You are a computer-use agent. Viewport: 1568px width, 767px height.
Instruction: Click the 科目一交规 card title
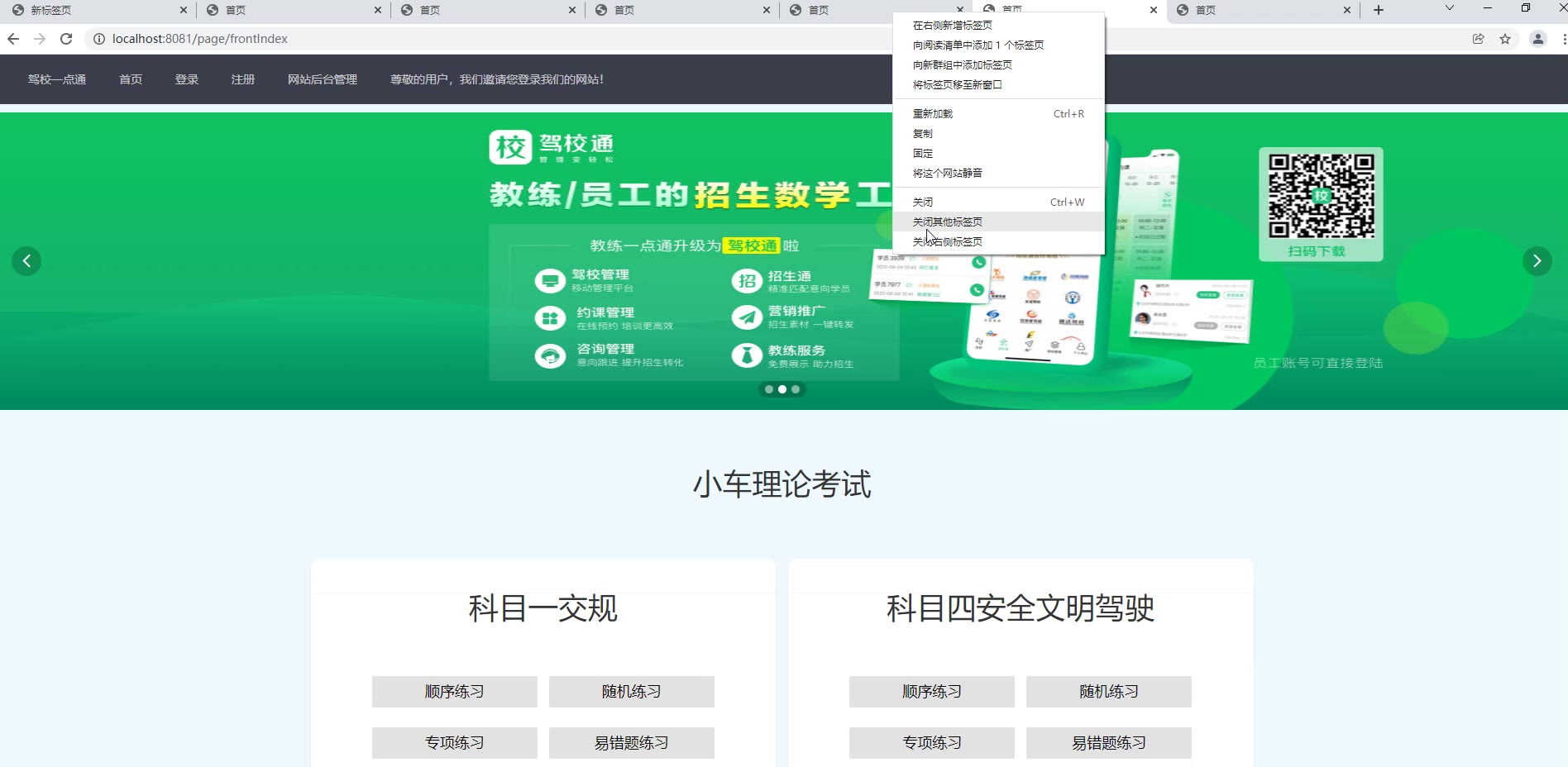(x=543, y=608)
